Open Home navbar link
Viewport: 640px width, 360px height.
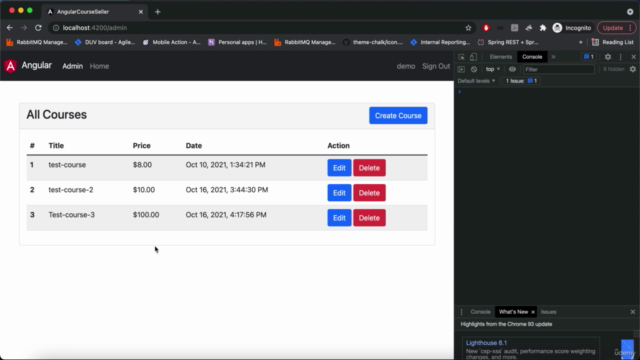(99, 66)
